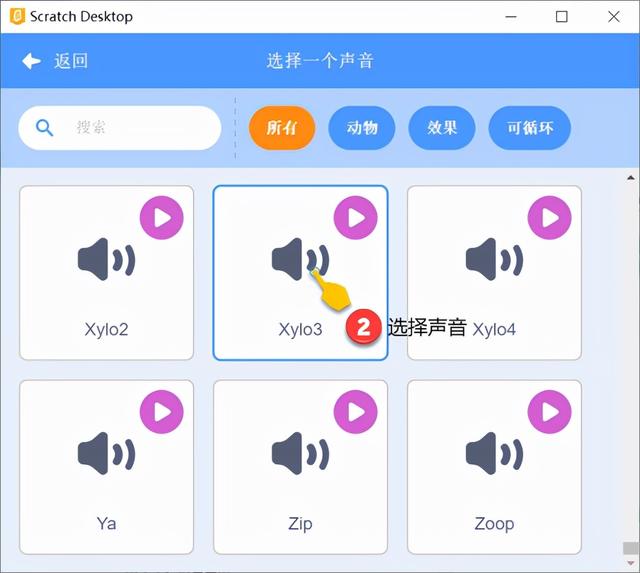Play preview of Xylo3 sound
This screenshot has height=573, width=640.
pyautogui.click(x=356, y=218)
